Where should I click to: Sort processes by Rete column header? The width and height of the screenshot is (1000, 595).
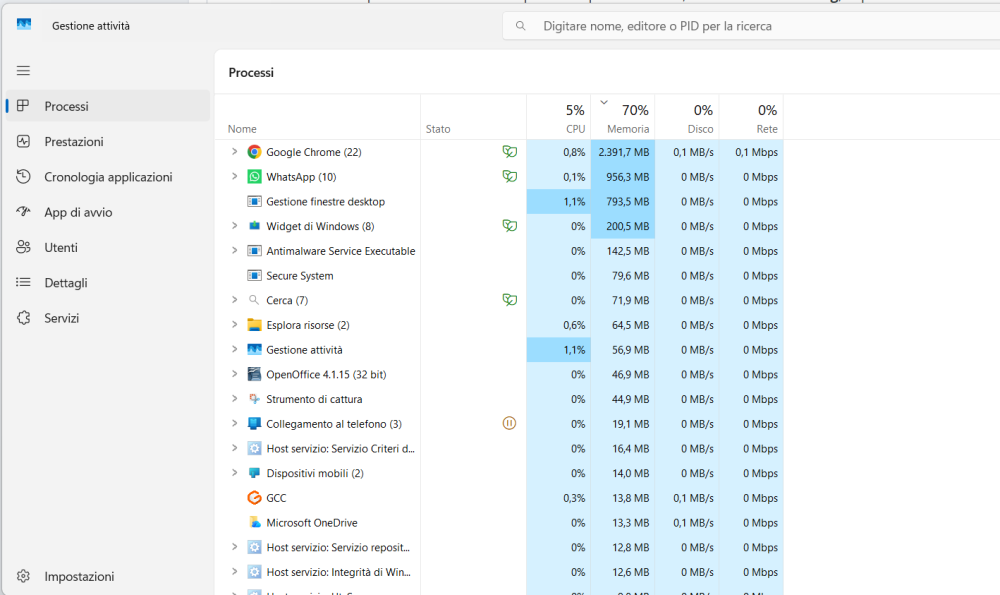(751, 117)
